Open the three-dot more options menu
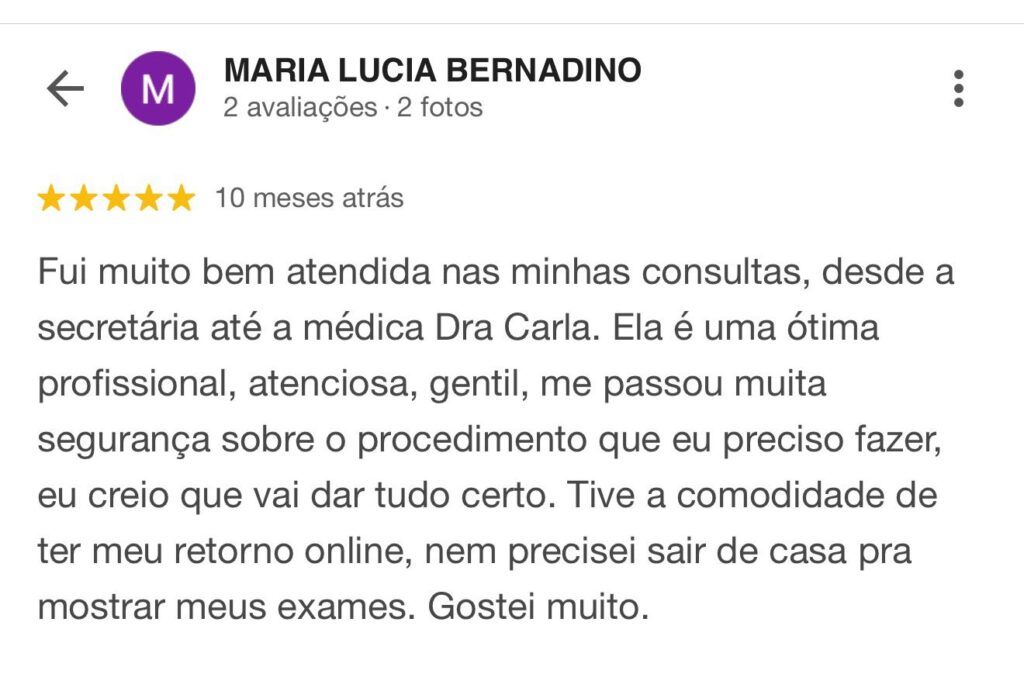 click(958, 89)
